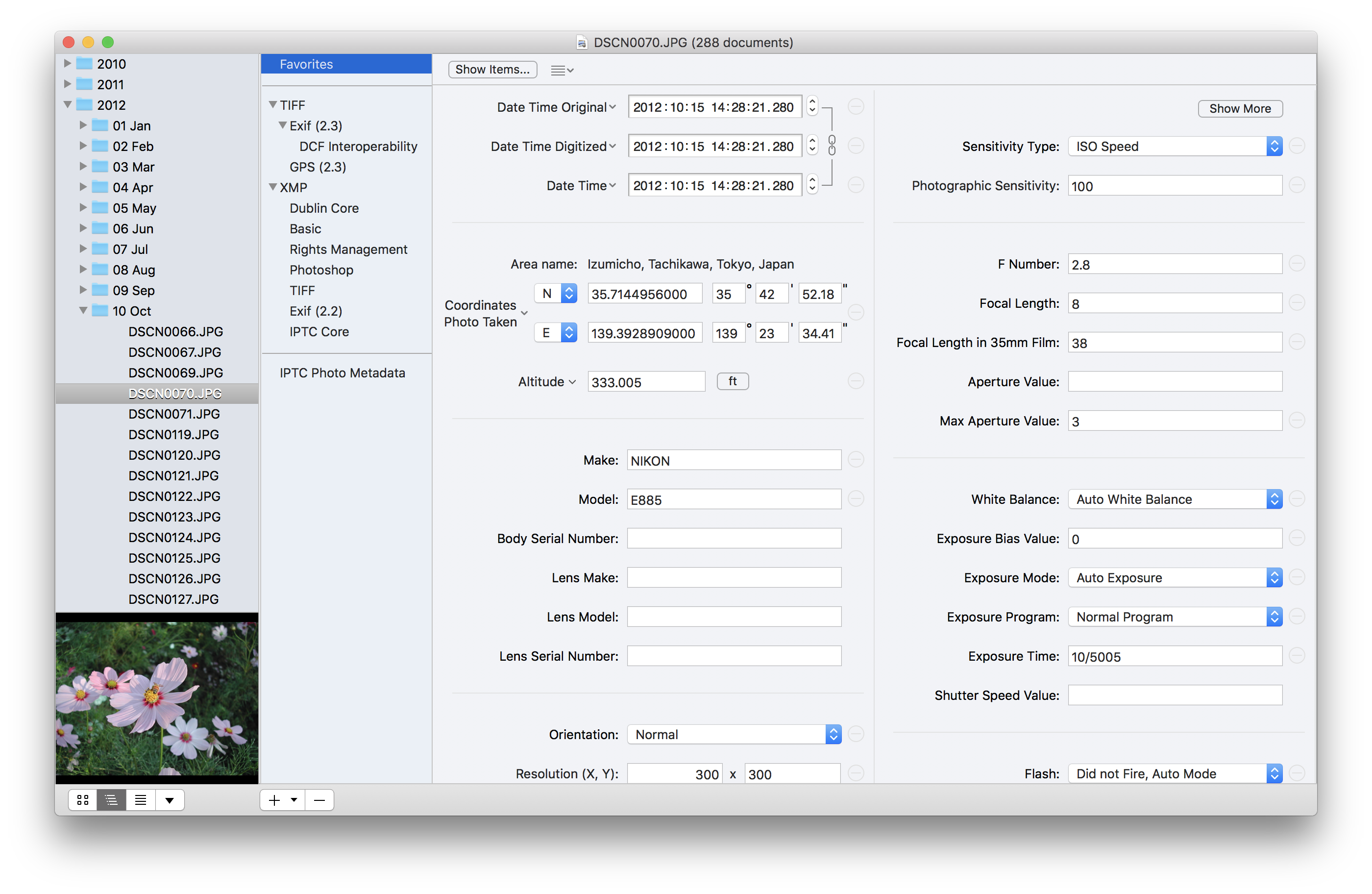Open Sensitivity Type dropdown
The image size is (1372, 894).
click(1175, 146)
